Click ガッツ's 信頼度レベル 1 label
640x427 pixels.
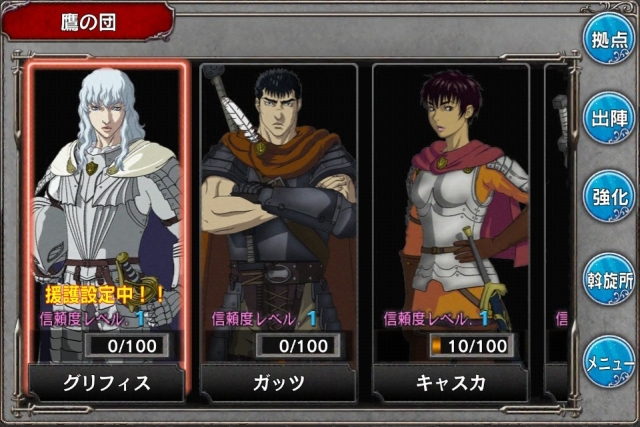264,319
